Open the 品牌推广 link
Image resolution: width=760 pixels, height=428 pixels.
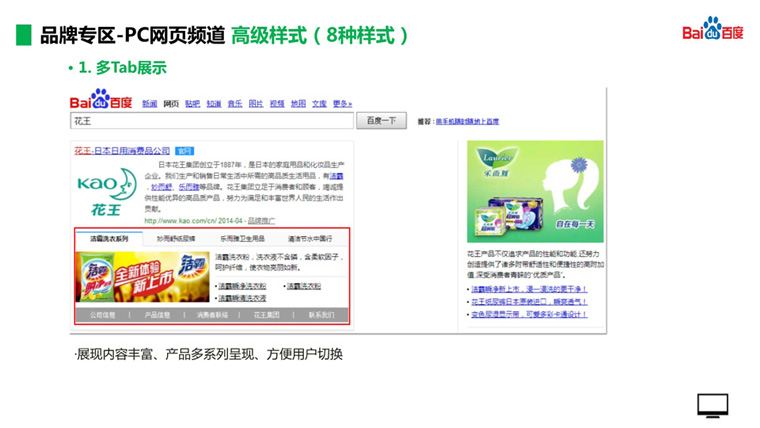tap(261, 221)
